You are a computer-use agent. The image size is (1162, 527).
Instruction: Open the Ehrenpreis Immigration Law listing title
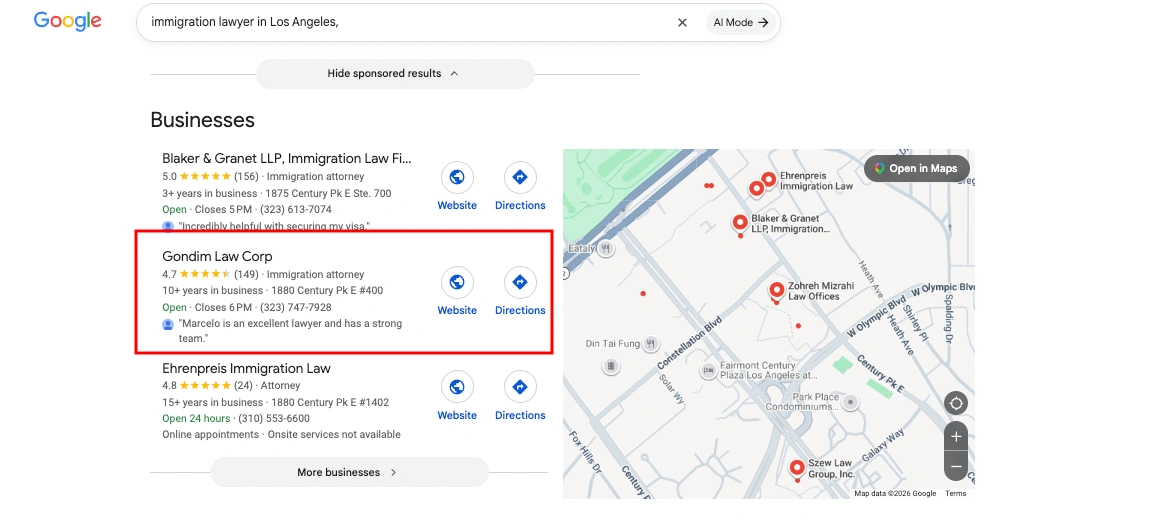tap(246, 368)
